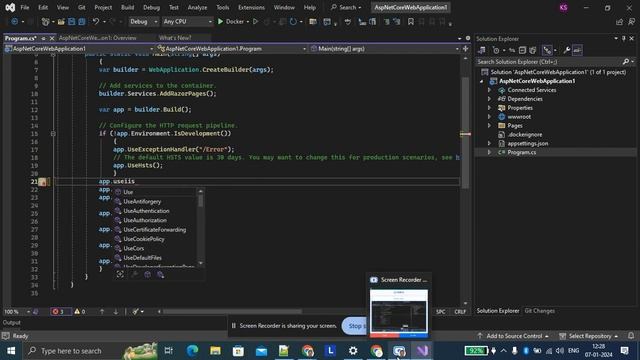Select UseCookiePolicy in the IntelliSense list
This screenshot has width=640, height=360.
[144, 239]
